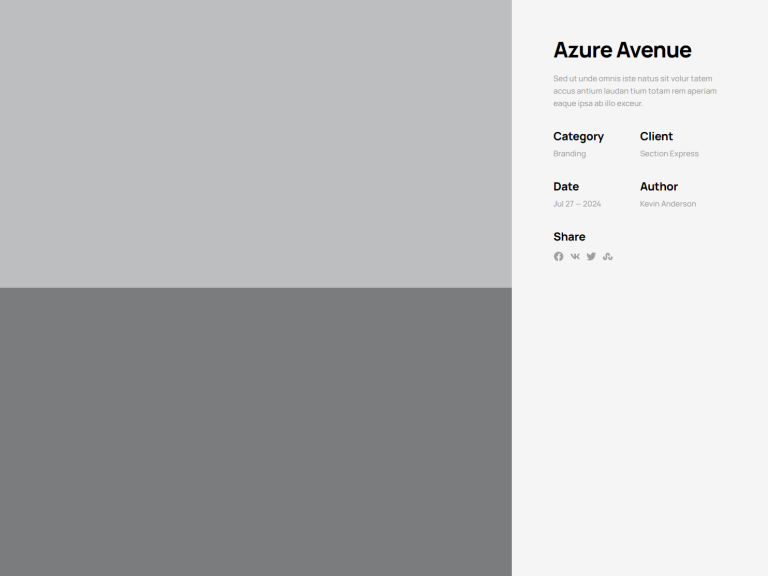Click description line starting "eaque ipsa"

tap(597, 103)
